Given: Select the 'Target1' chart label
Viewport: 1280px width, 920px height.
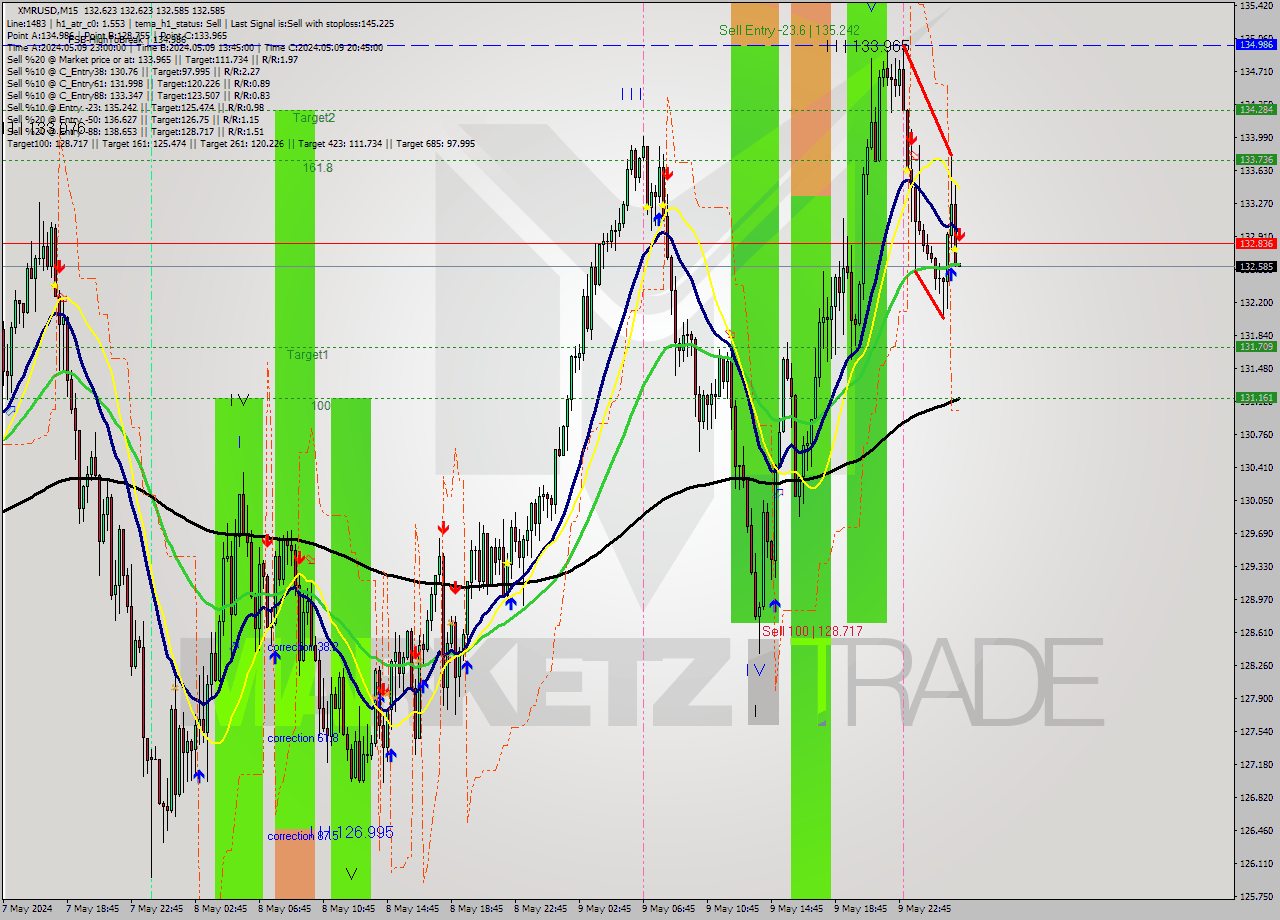Looking at the screenshot, I should [307, 355].
